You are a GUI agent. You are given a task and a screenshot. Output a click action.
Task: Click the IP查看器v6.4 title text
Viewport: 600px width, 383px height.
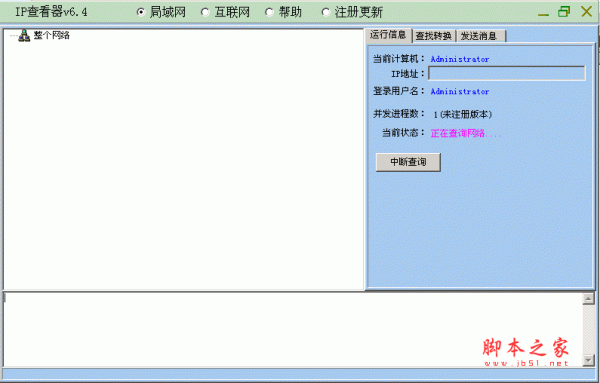[51, 12]
